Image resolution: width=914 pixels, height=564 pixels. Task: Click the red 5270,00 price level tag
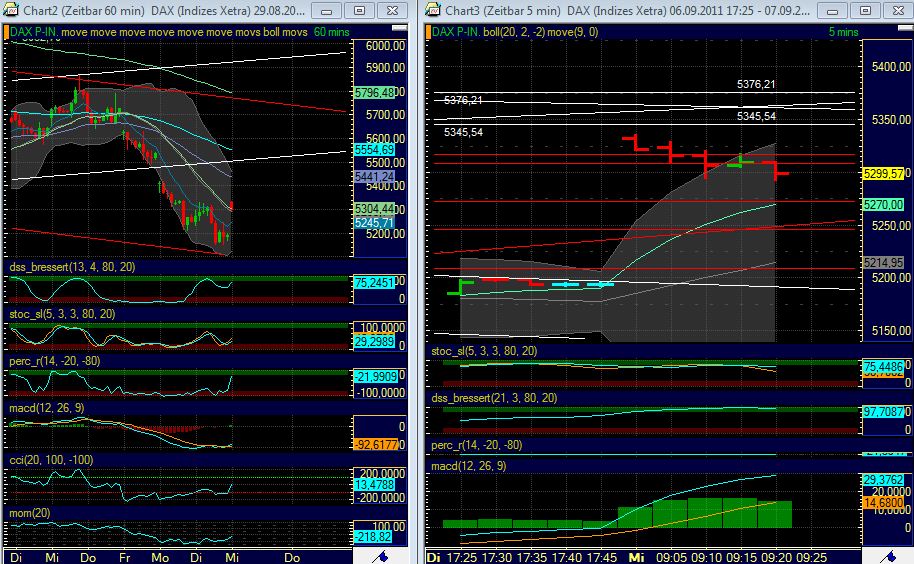(884, 203)
